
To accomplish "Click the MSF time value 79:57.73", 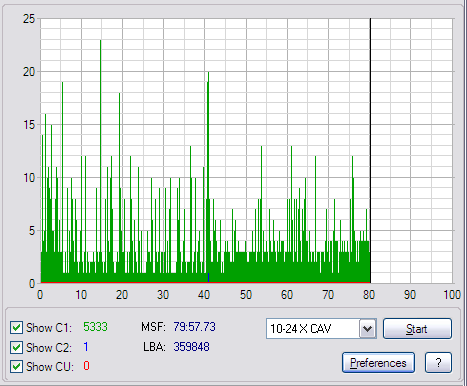I will pos(194,327).
